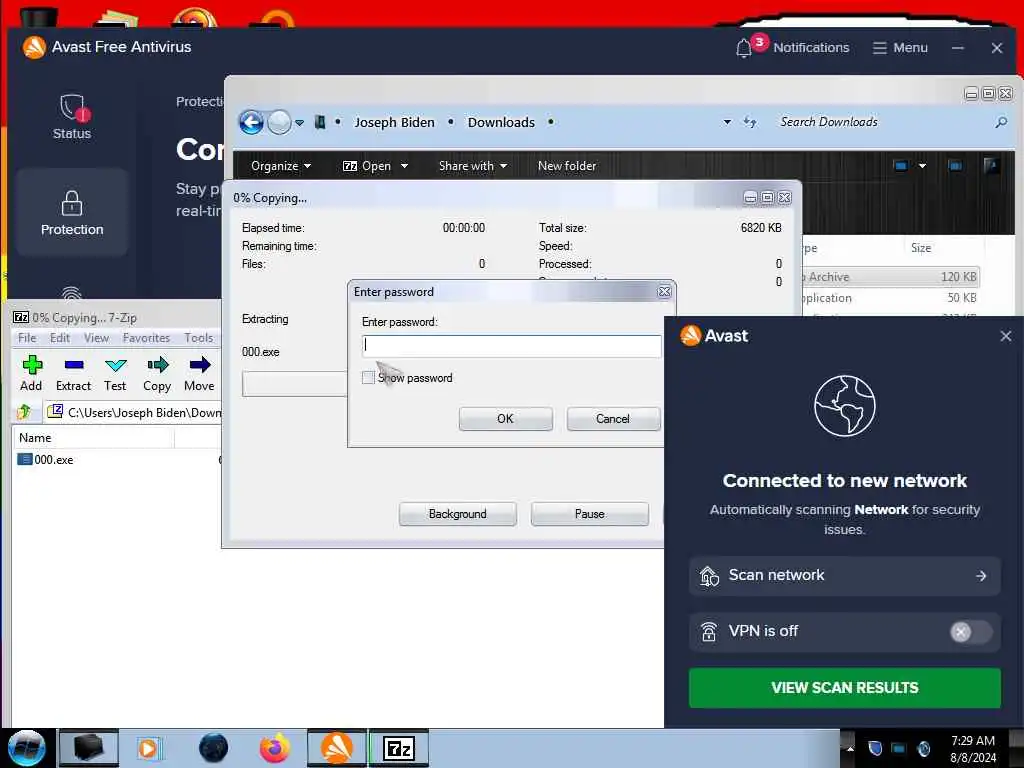Switch to 7-Zip in the taskbar

point(399,748)
